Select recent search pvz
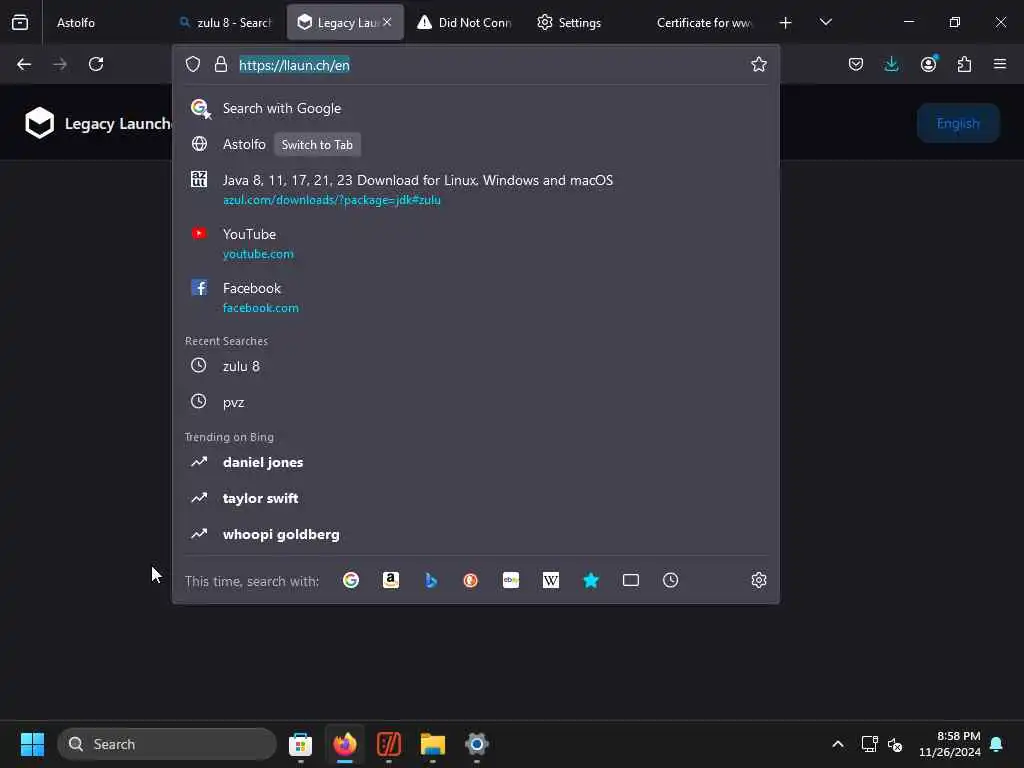The width and height of the screenshot is (1024, 768). point(475,402)
